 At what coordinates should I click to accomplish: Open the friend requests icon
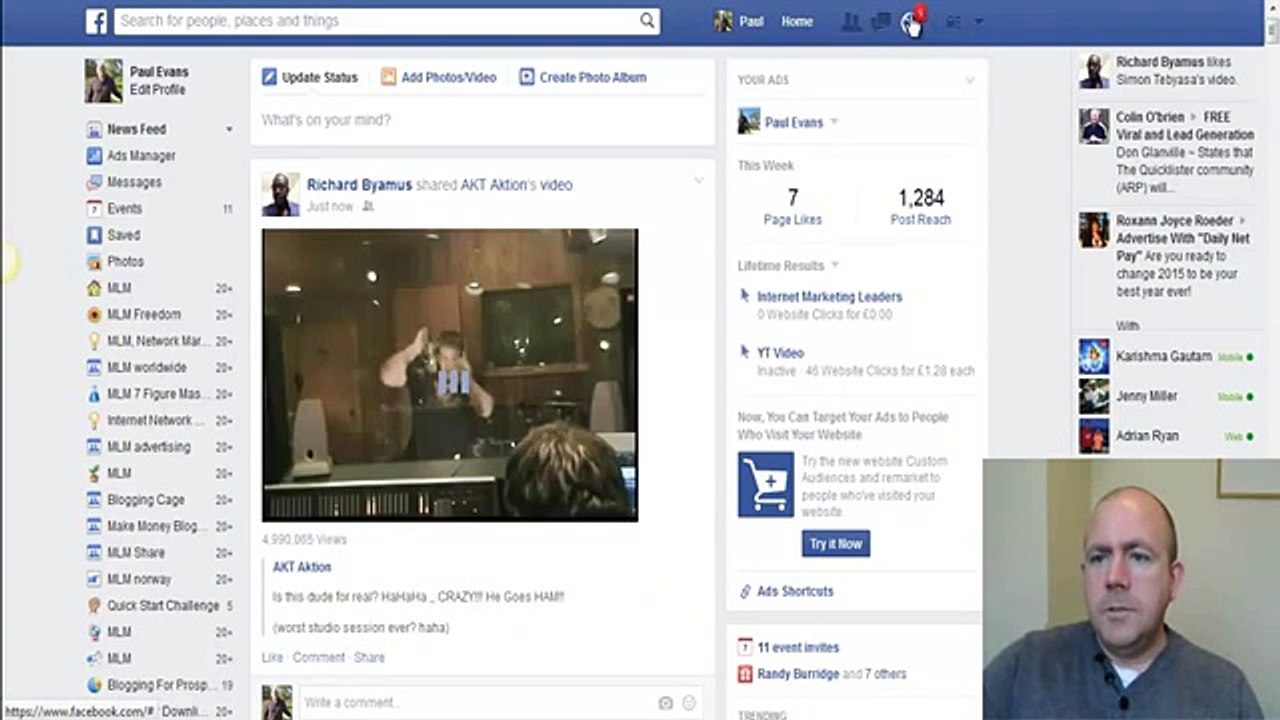(x=851, y=22)
